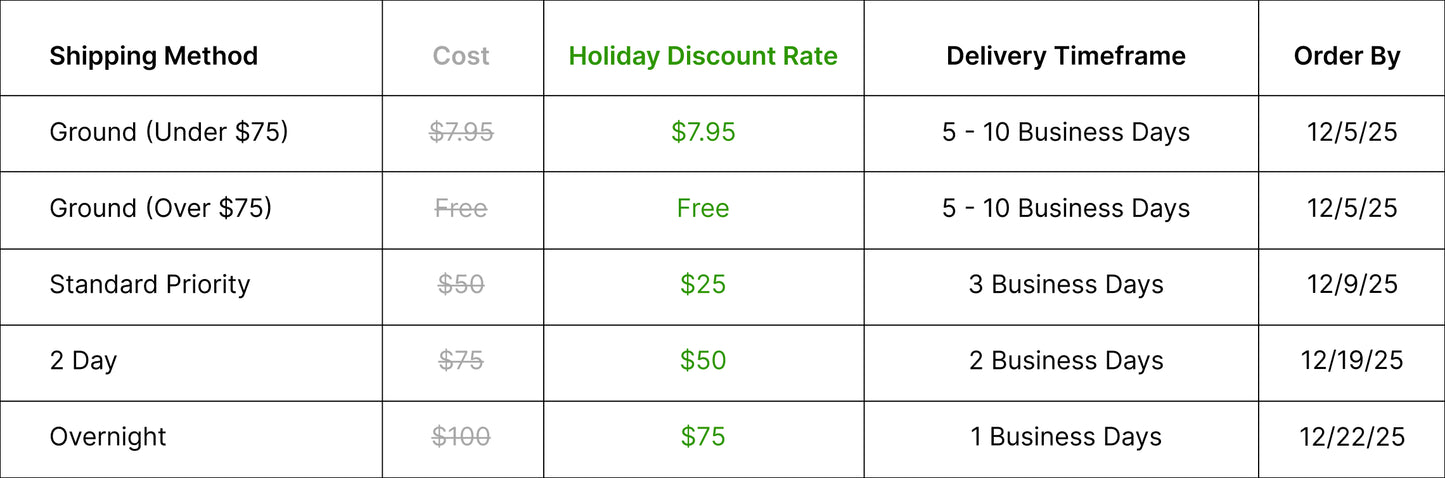This screenshot has height=478, width=1445.
Task: Click the Ground (Over $75) row label
Action: pyautogui.click(x=160, y=208)
